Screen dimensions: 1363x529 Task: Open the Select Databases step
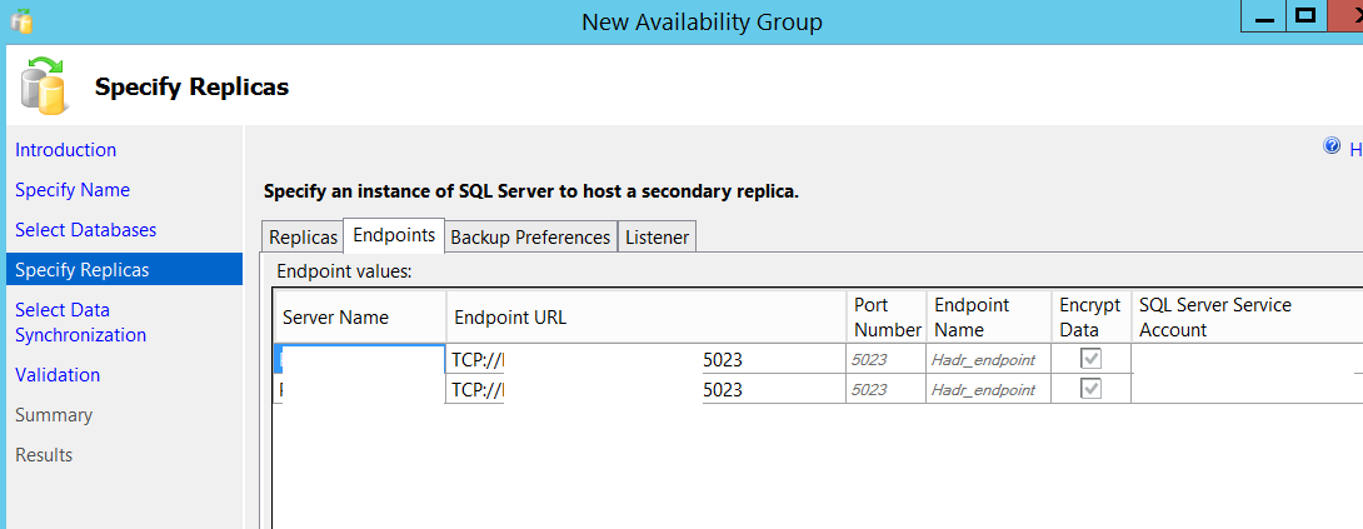pos(86,230)
